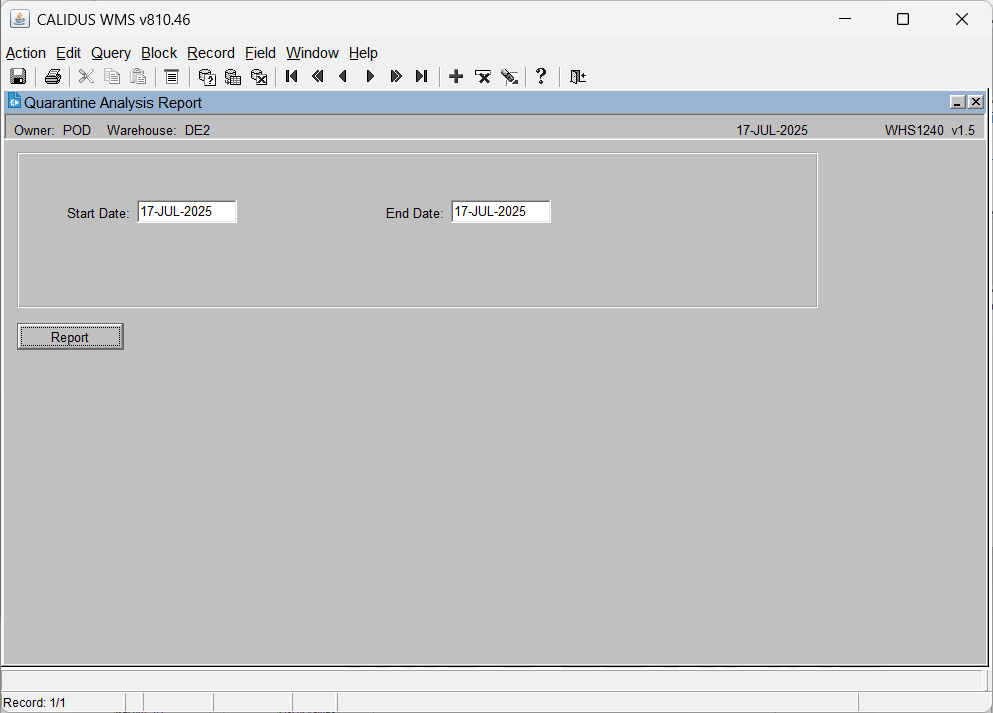Click the Enter Query icon
993x713 pixels.
[207, 77]
